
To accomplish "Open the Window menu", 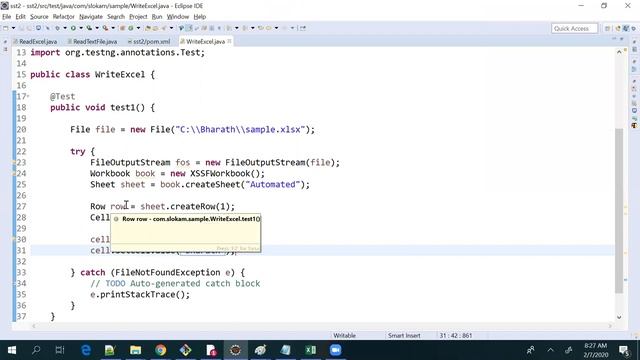I will [x=178, y=17].
